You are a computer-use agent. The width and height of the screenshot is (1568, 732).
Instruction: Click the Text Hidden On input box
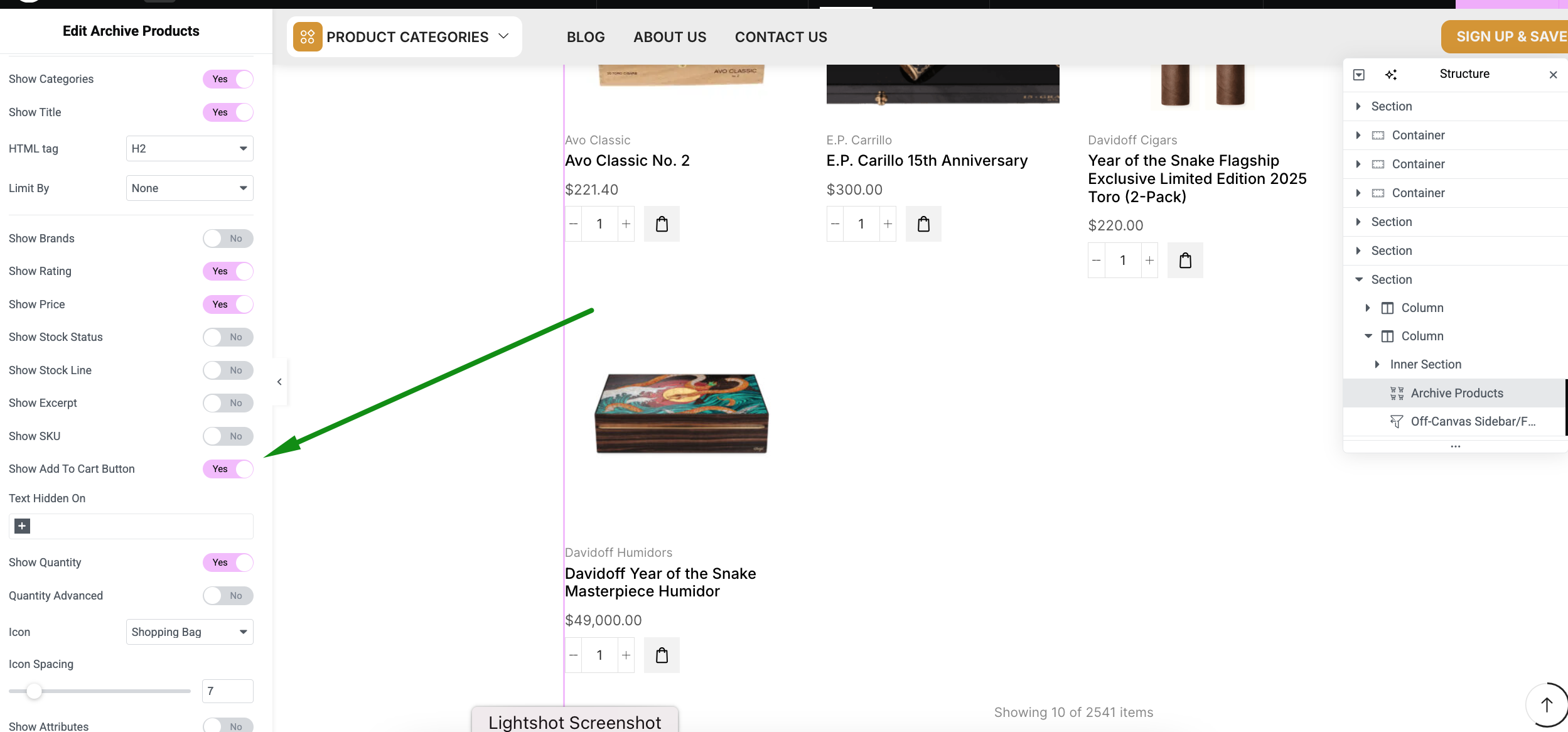point(131,527)
